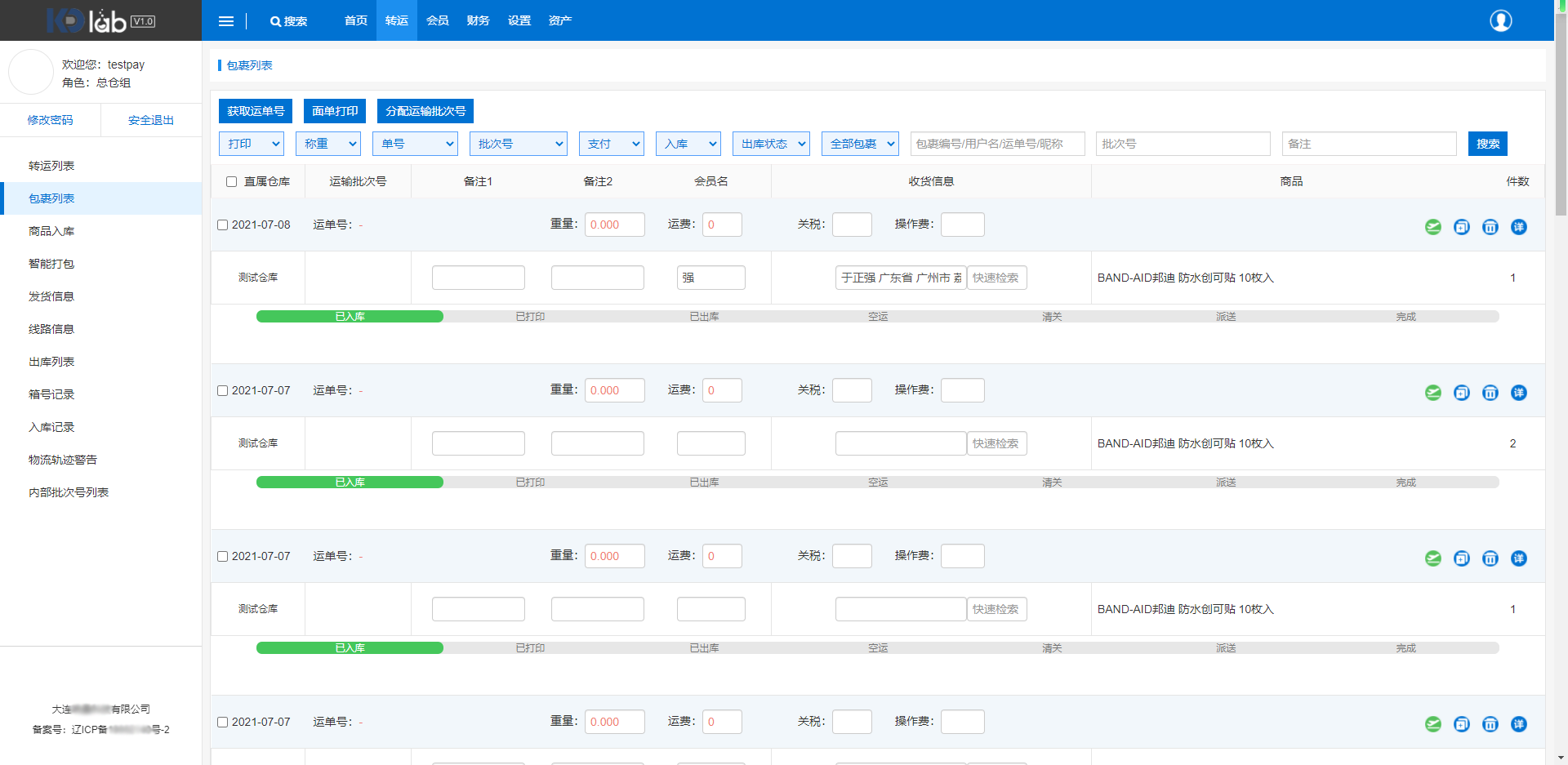Click trash icon on 2021-07-07 package with 2 pieces
Viewport: 1568px width, 765px height.
[1490, 393]
